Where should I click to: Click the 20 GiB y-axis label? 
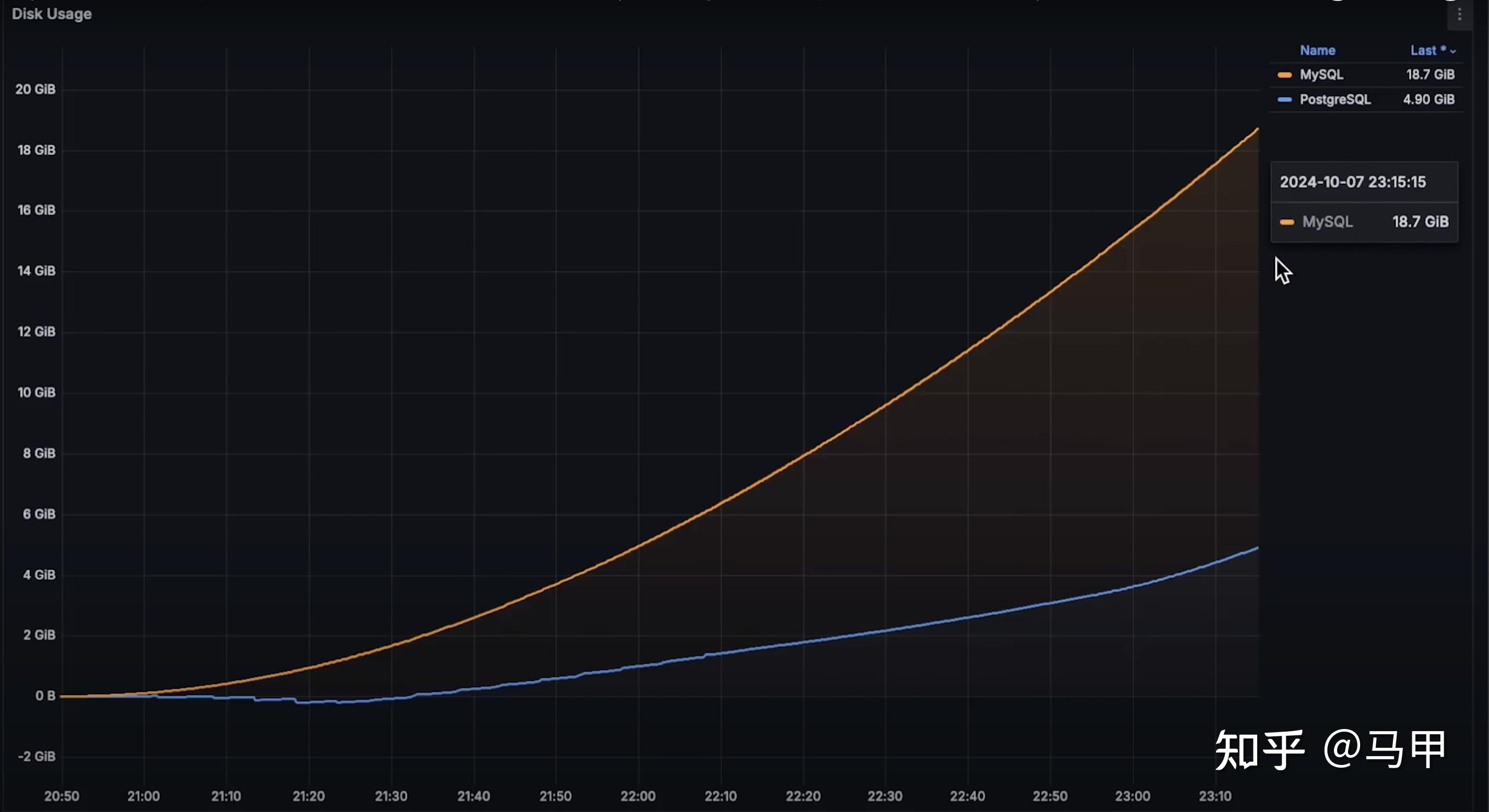[x=36, y=90]
